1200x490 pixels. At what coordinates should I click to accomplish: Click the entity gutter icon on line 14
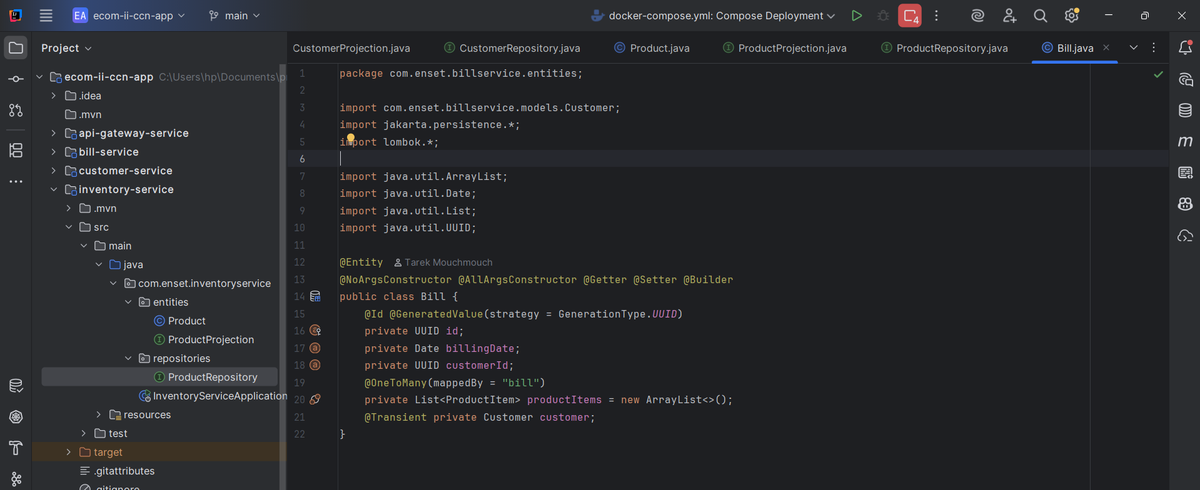pos(315,297)
